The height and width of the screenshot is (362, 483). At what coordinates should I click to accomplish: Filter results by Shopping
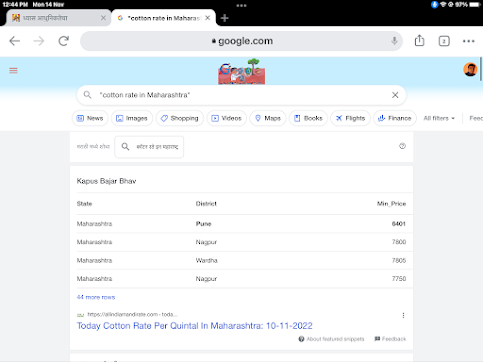[x=180, y=118]
